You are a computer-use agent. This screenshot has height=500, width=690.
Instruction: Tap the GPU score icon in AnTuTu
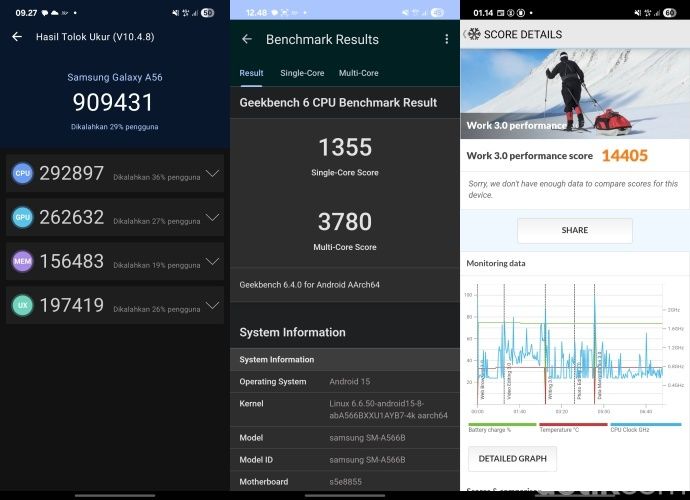[22, 217]
